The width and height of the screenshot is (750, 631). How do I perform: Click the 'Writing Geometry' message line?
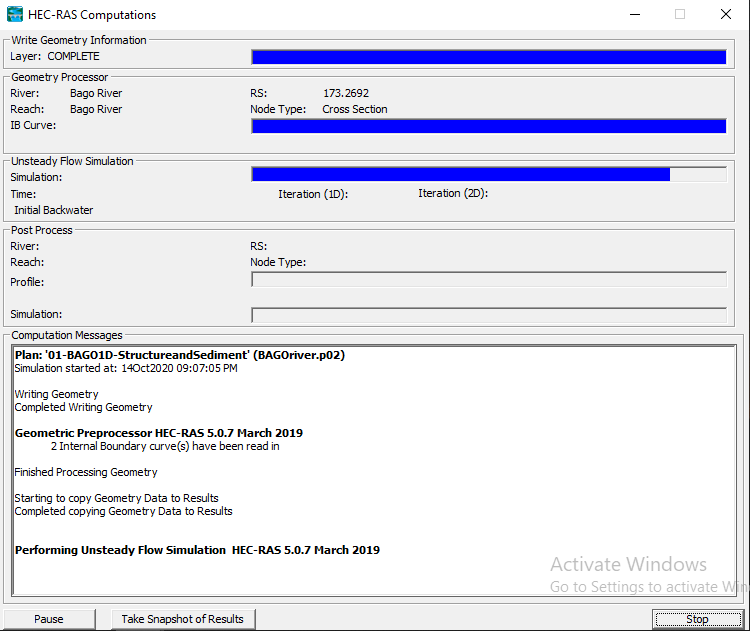click(56, 394)
